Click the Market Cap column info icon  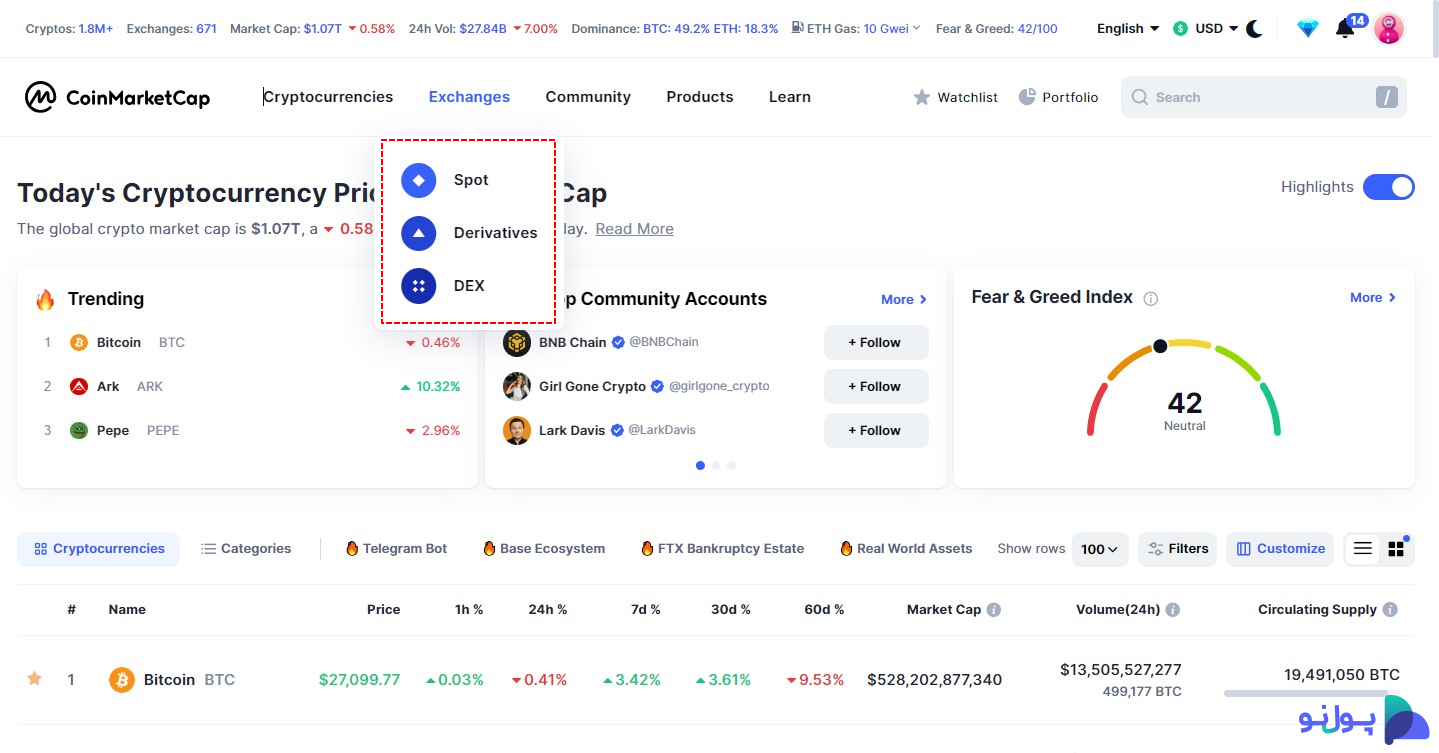993,610
